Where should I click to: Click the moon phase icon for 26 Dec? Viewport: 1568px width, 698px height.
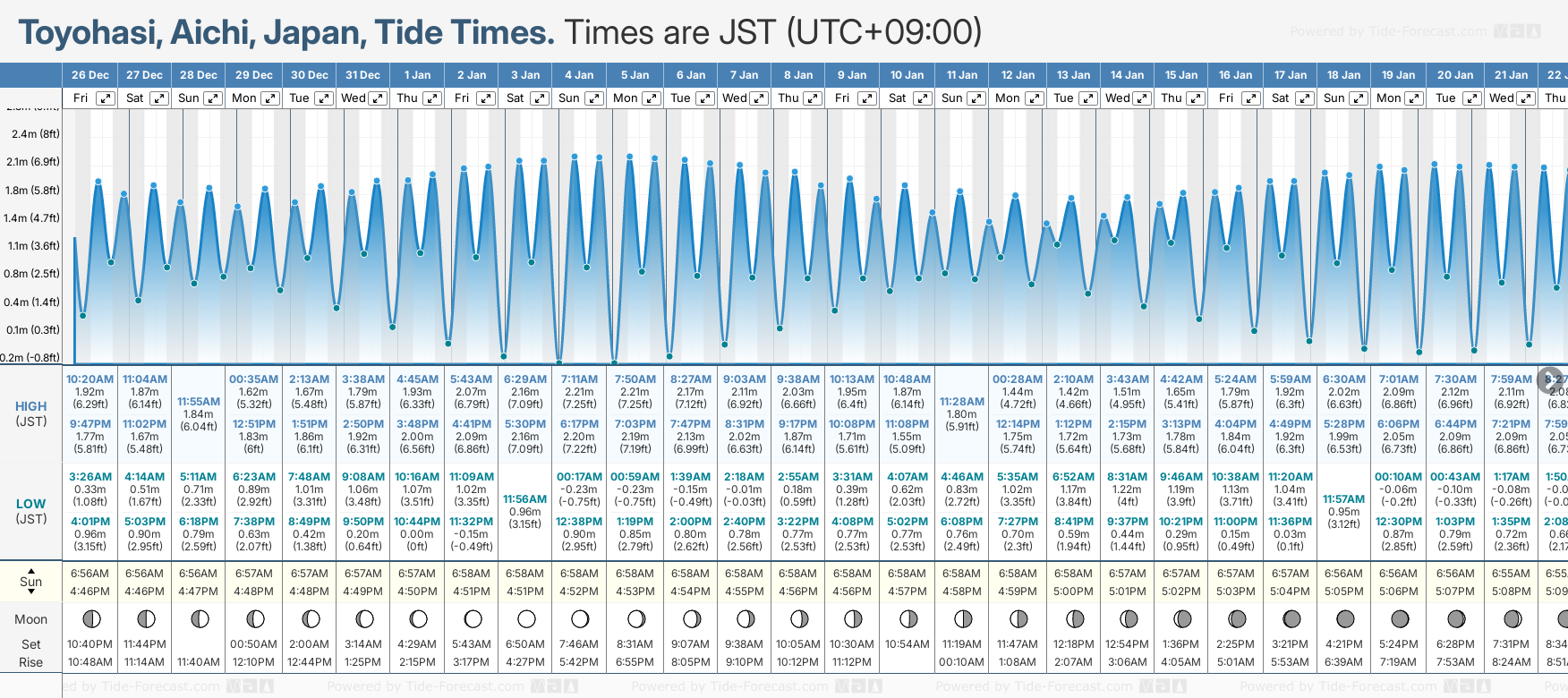click(90, 618)
